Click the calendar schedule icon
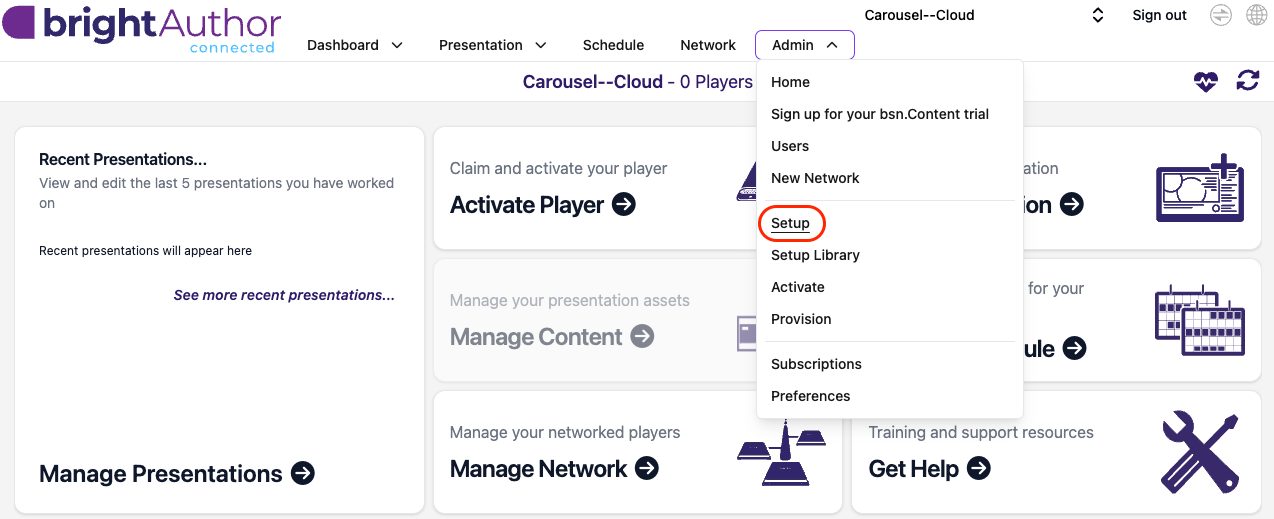1274x519 pixels. [x=1199, y=320]
